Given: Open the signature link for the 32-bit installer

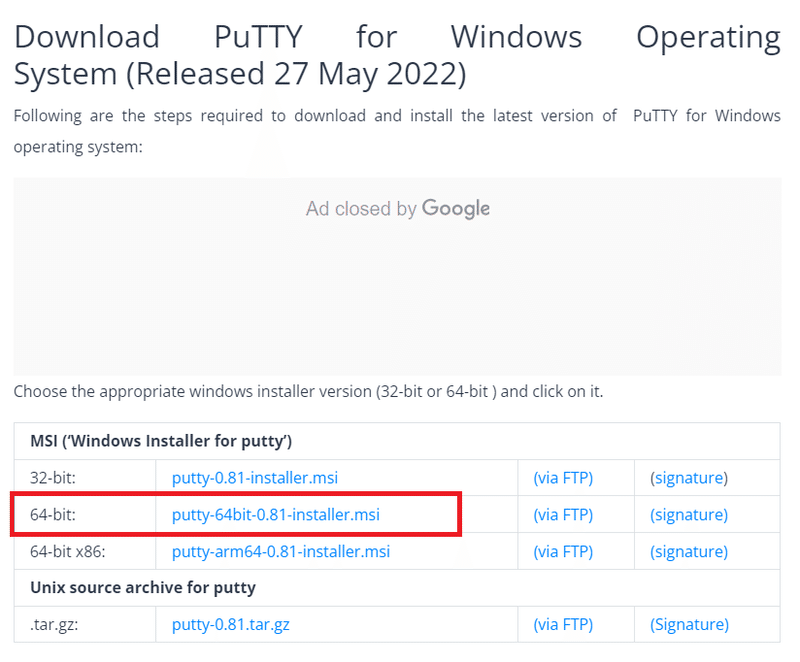Looking at the screenshot, I should coord(689,478).
